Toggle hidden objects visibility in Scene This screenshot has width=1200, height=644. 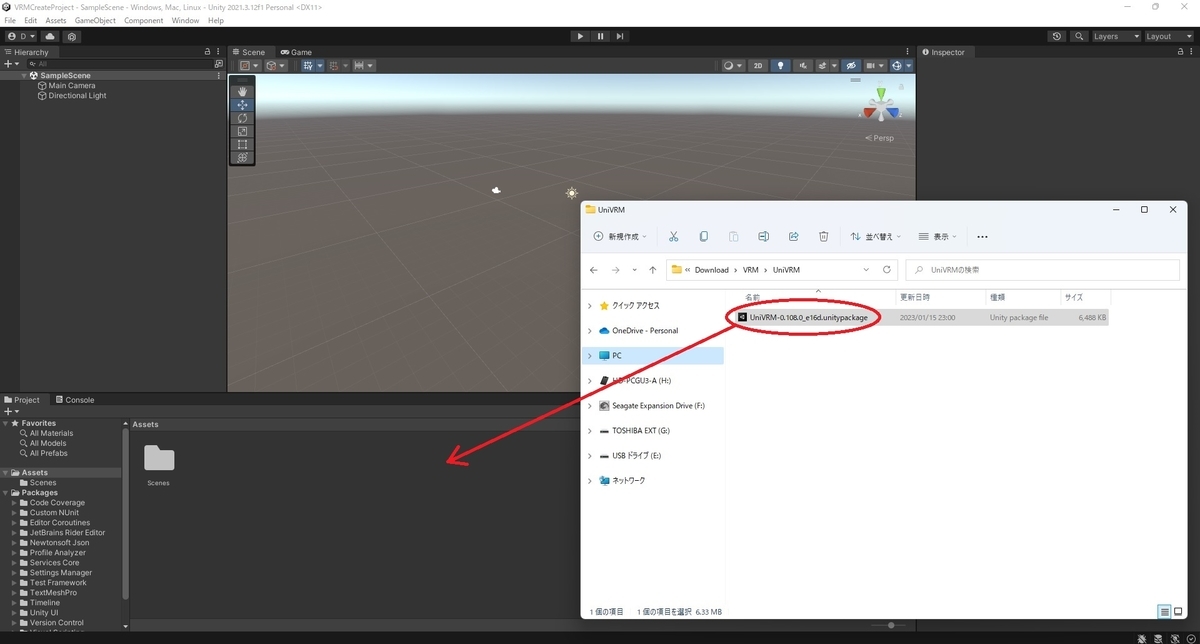[x=851, y=65]
